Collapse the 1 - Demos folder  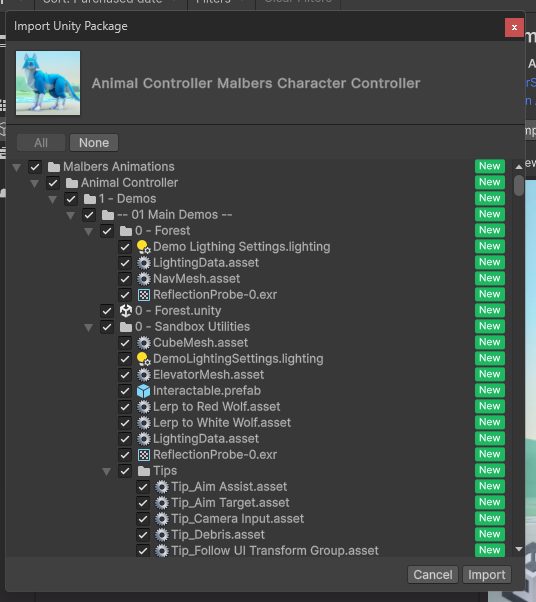[x=53, y=199]
